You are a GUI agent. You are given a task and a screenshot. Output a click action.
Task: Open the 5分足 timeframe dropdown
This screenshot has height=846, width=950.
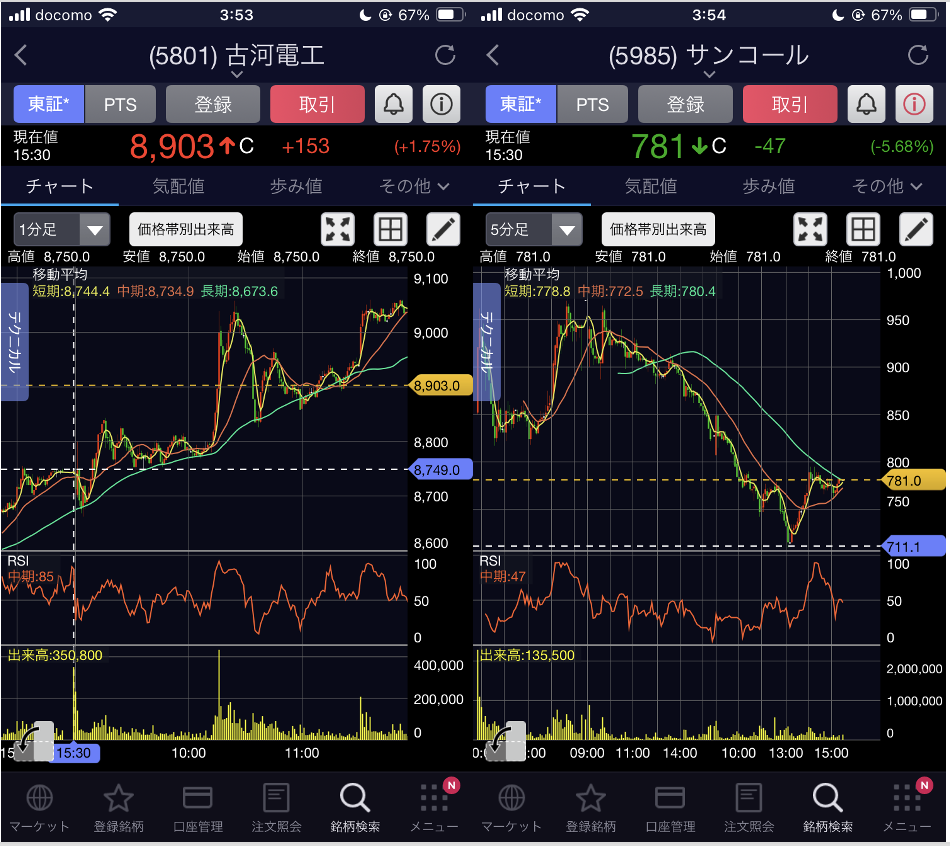tap(534, 230)
